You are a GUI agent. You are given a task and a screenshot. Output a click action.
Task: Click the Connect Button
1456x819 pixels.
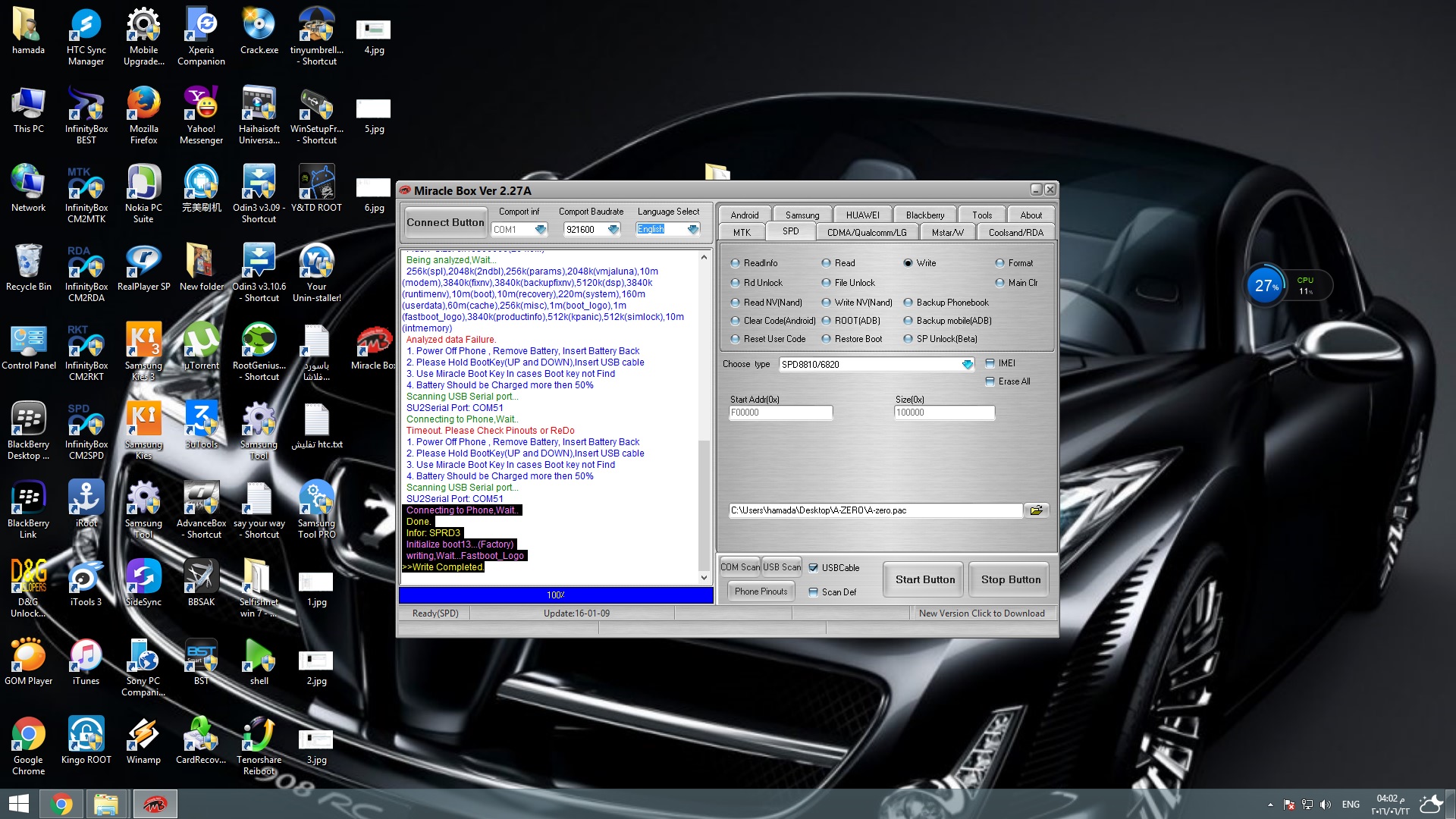(x=445, y=222)
